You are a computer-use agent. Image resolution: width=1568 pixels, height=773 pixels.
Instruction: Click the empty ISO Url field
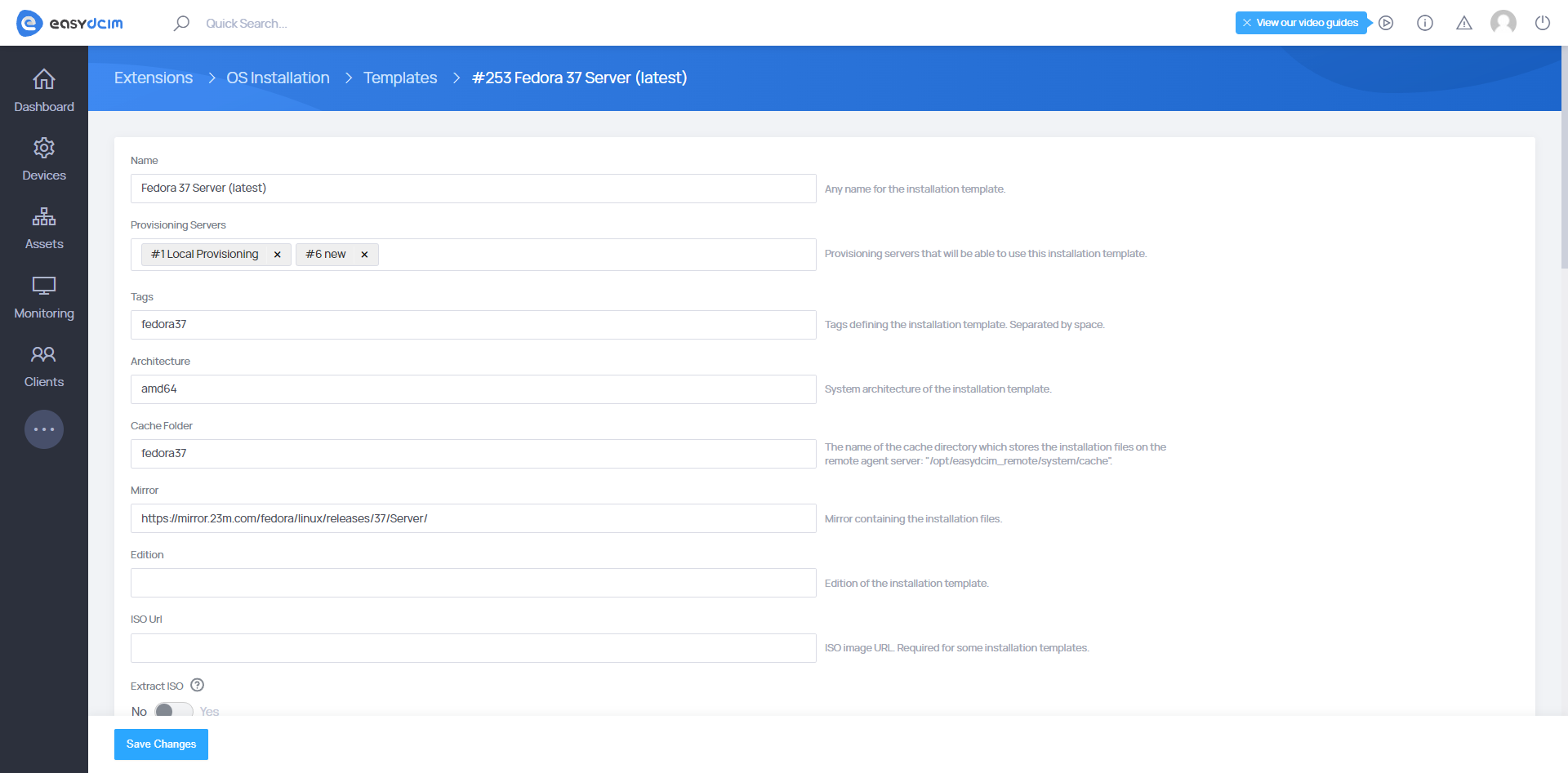click(474, 648)
